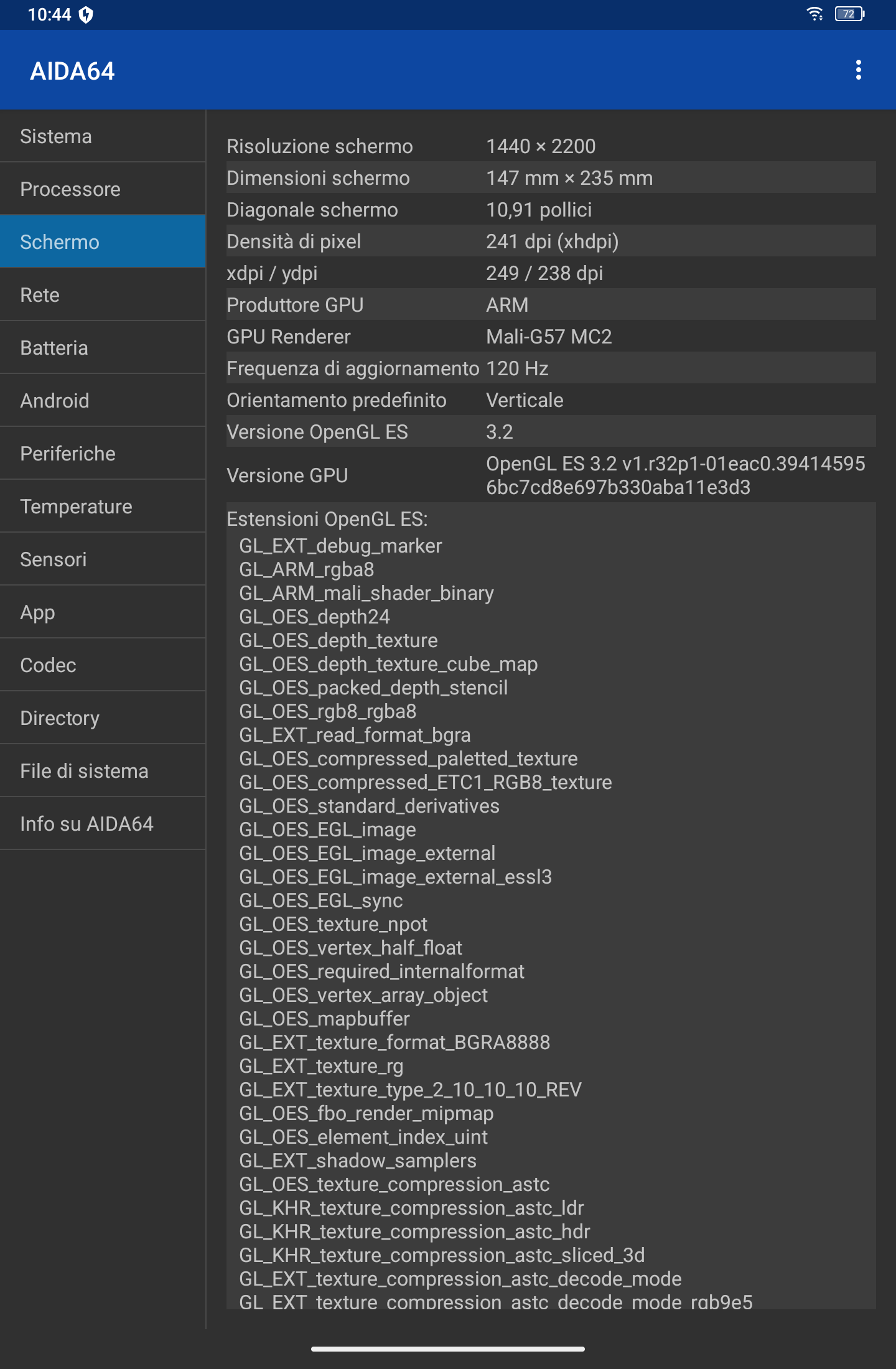Select the GPU Renderer label
896x1369 pixels.
coord(289,337)
